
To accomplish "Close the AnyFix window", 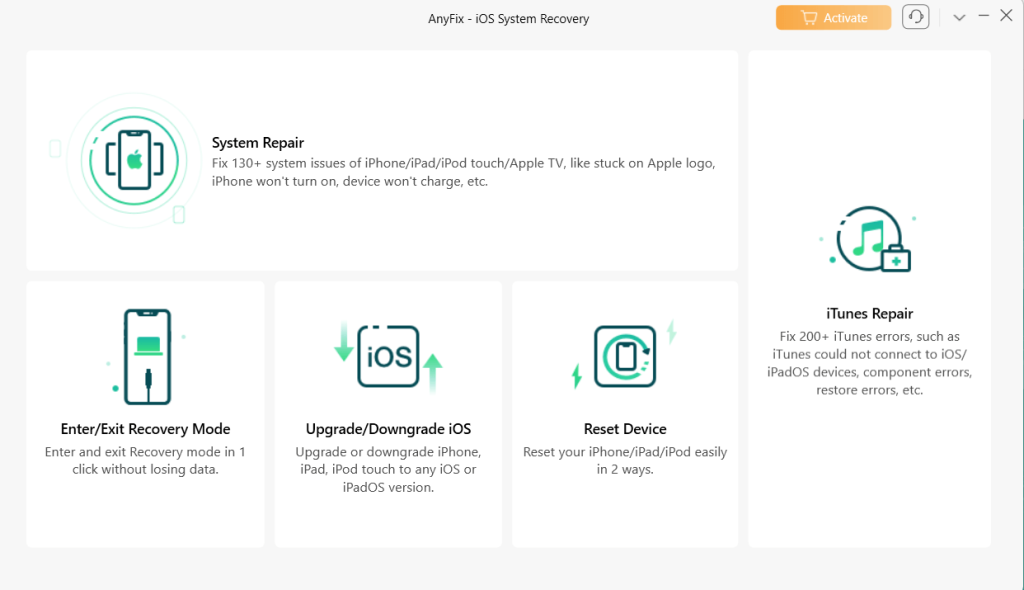I will click(1006, 16).
